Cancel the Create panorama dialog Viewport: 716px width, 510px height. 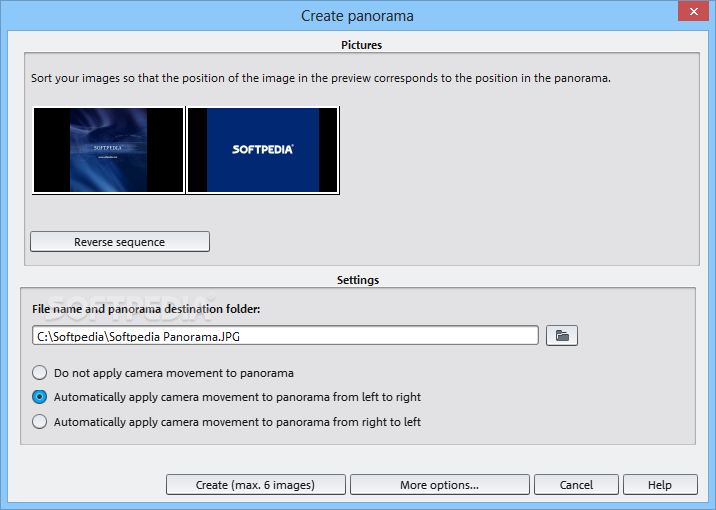tap(576, 484)
